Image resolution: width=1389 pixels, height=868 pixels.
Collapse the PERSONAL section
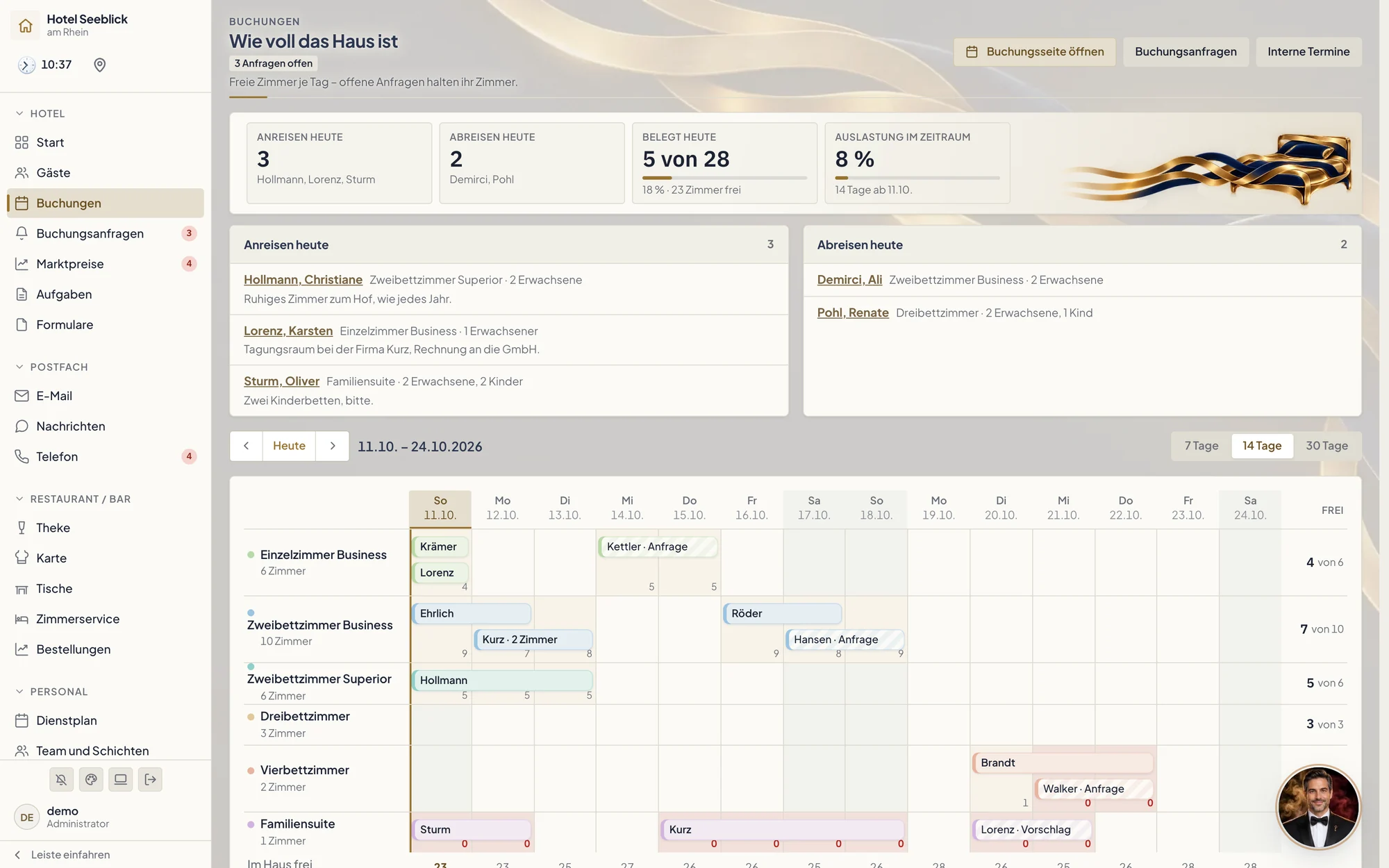pos(51,692)
